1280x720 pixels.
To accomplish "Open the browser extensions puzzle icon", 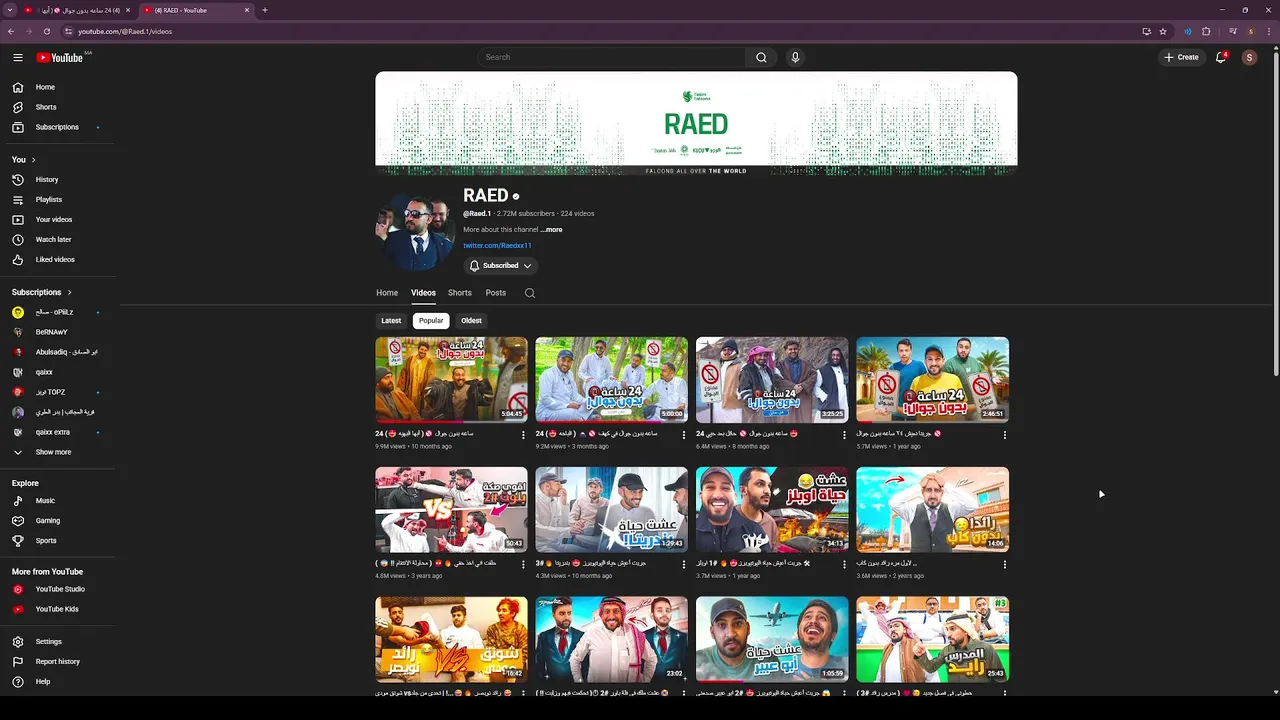I will 1206,31.
